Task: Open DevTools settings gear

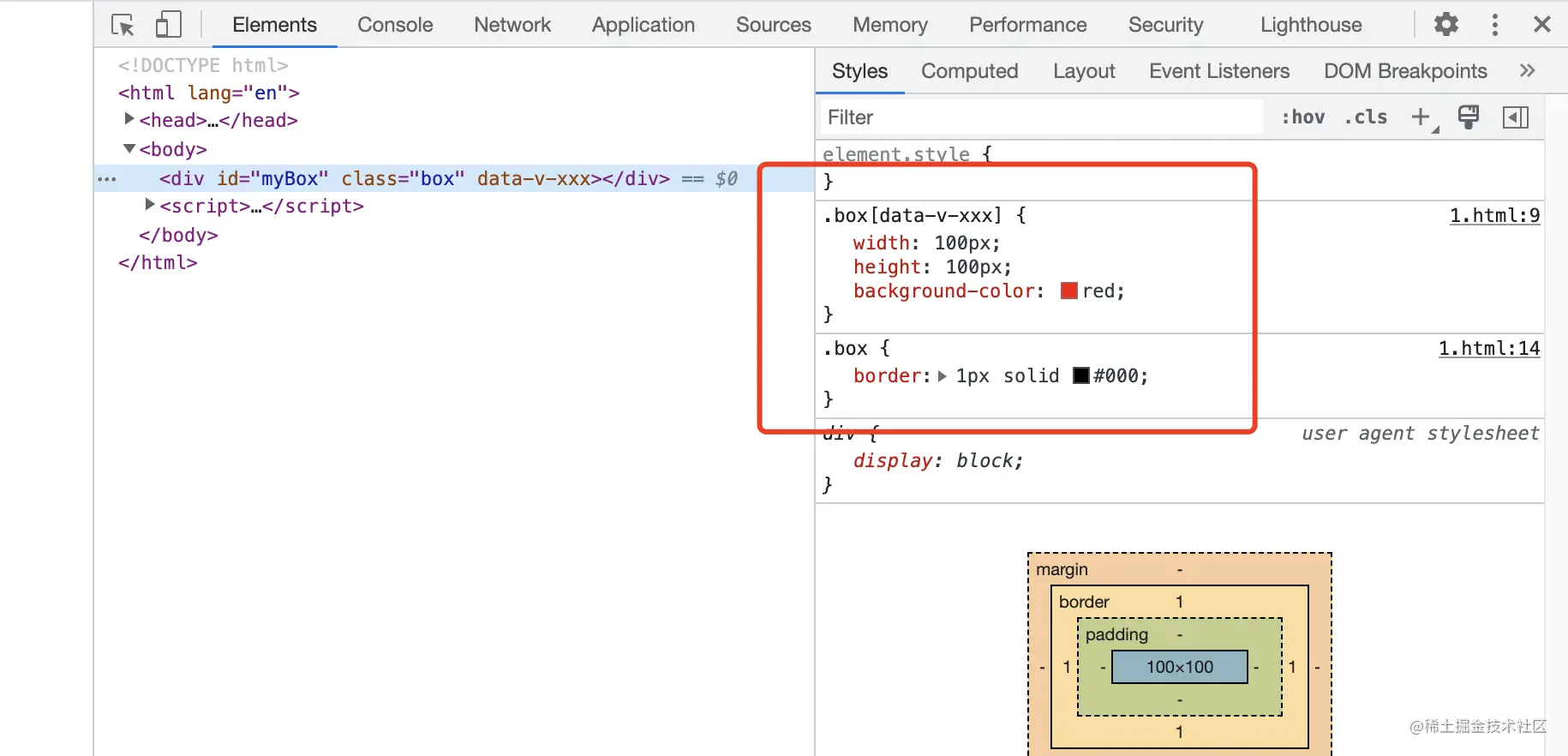Action: [1446, 25]
